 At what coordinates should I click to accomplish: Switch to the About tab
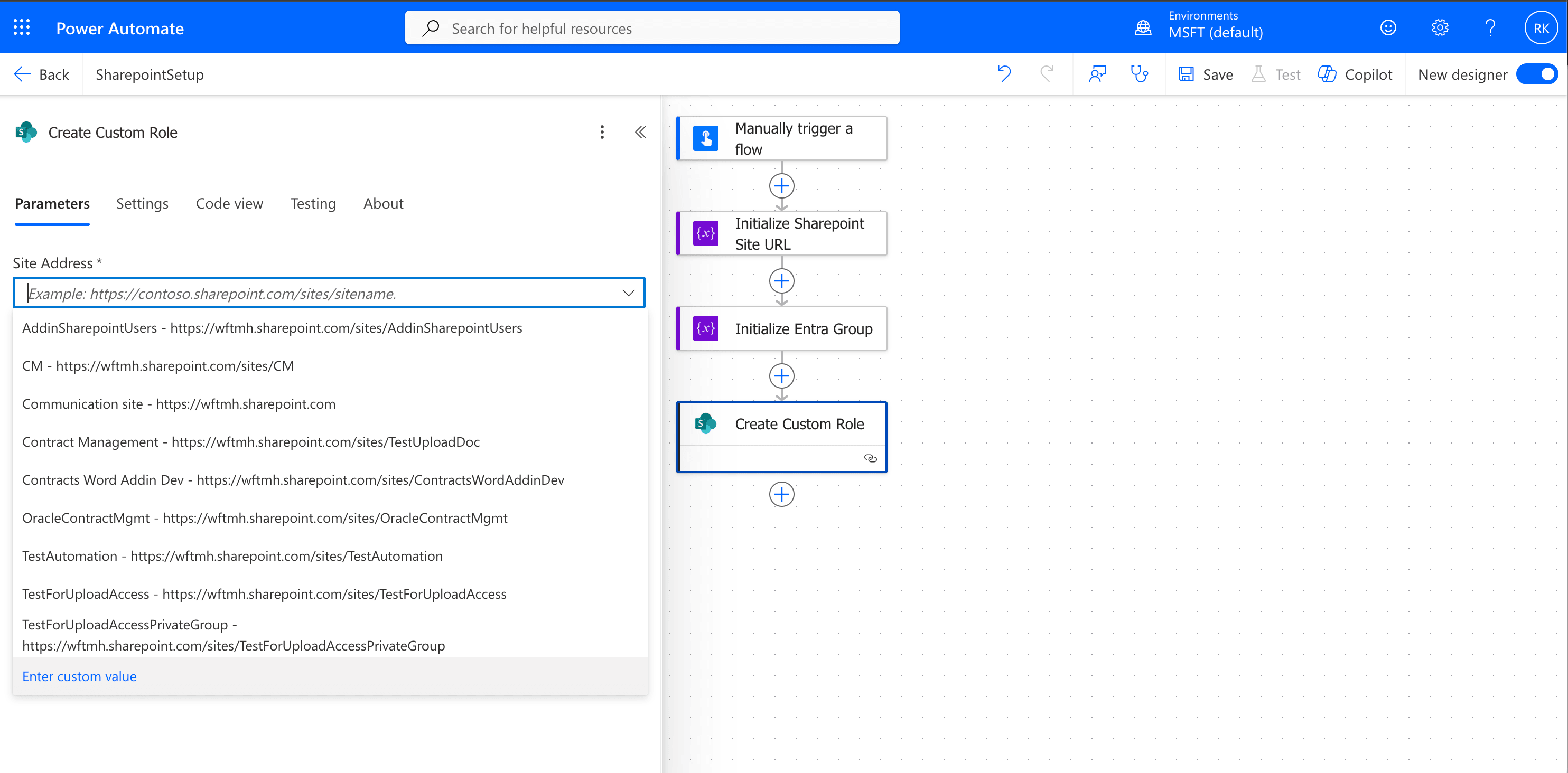click(384, 204)
